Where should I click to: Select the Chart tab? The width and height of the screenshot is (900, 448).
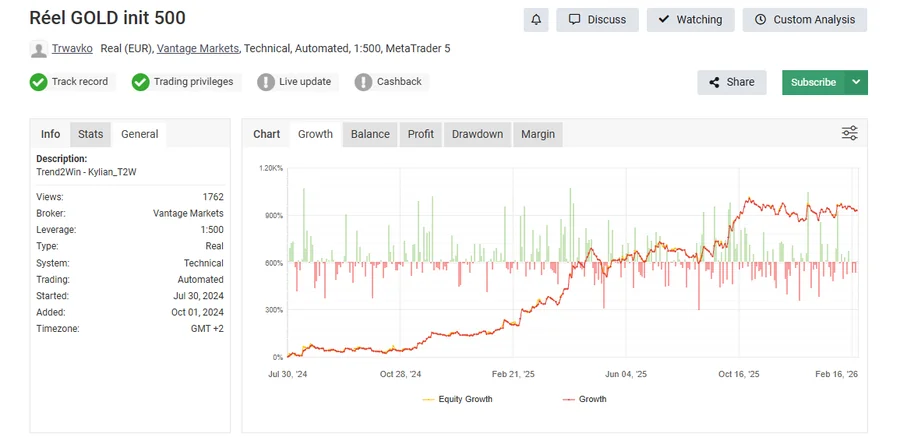(267, 134)
